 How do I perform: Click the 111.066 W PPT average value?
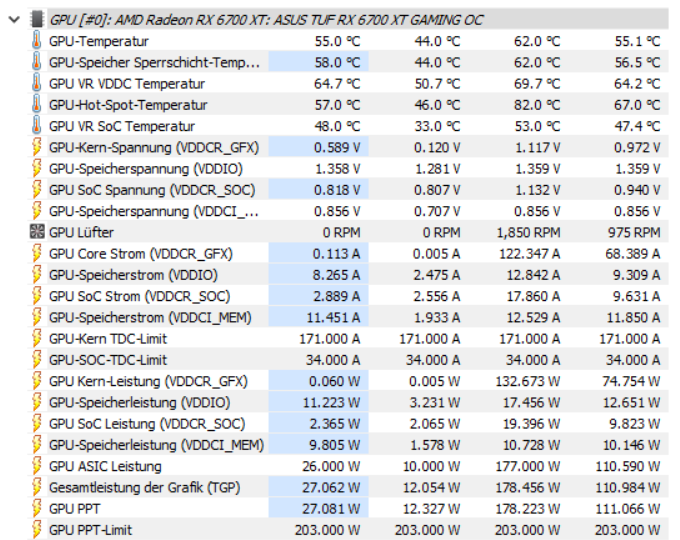pos(628,509)
